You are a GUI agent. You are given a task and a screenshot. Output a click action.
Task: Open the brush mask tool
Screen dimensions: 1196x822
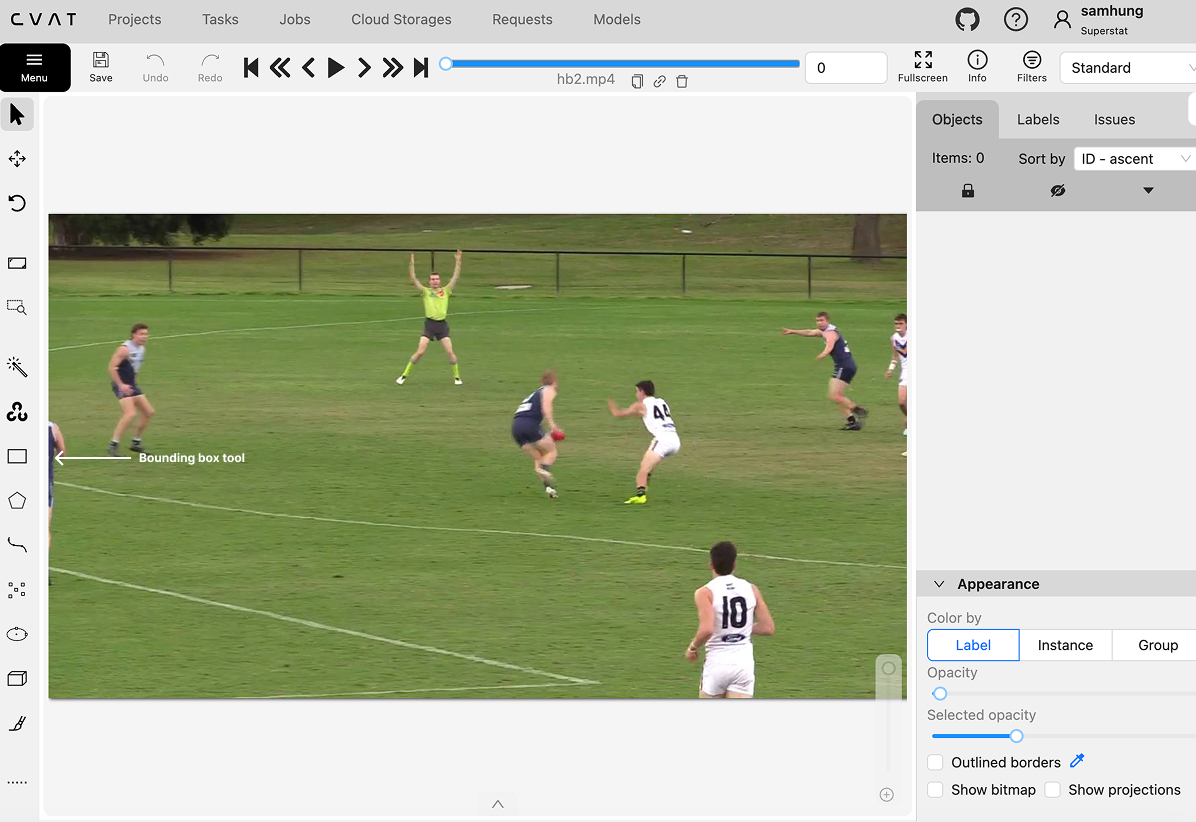click(16, 723)
